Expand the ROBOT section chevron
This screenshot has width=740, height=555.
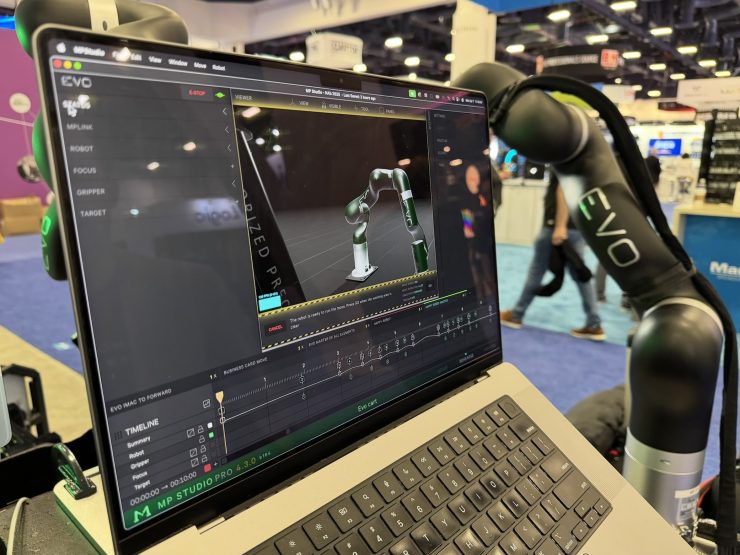click(229, 148)
